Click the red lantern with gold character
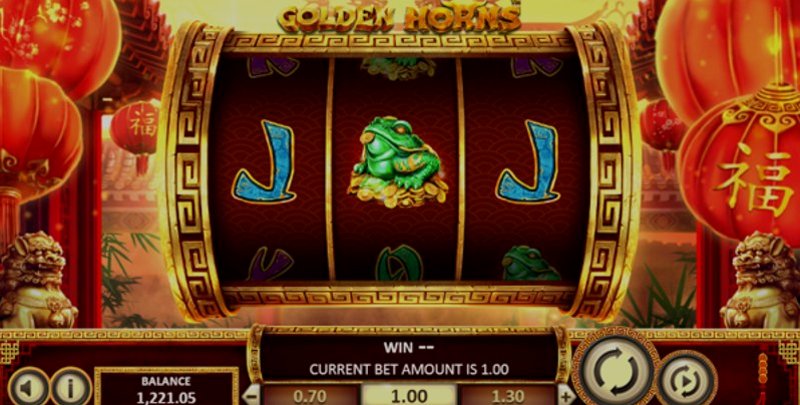Screen dimensions: 800x405 (x=742, y=168)
